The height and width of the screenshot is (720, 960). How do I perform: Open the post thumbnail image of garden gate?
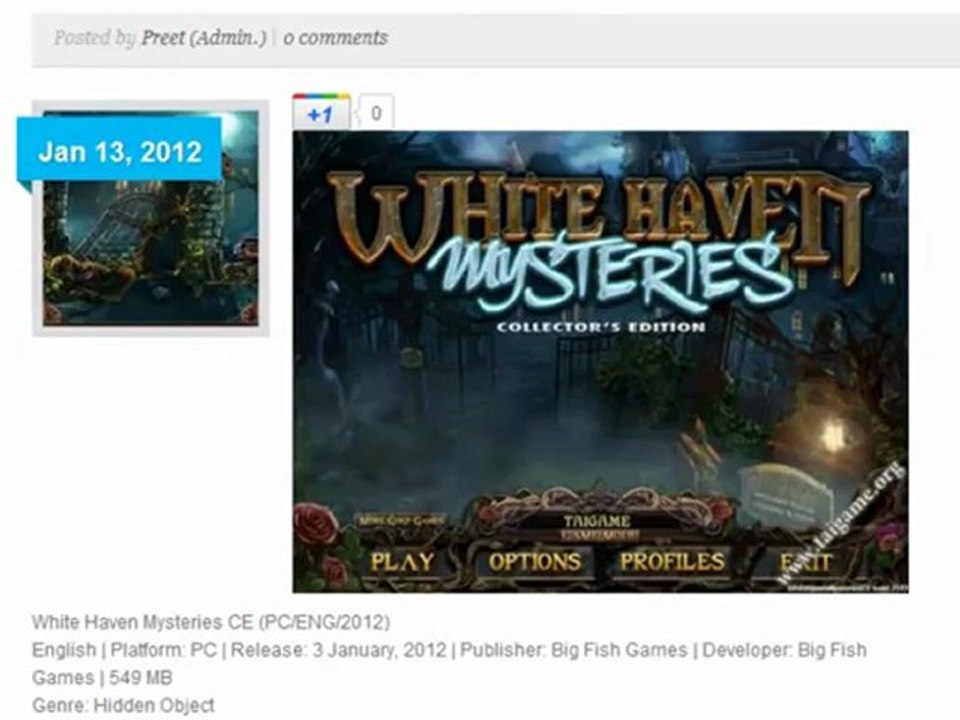[151, 218]
